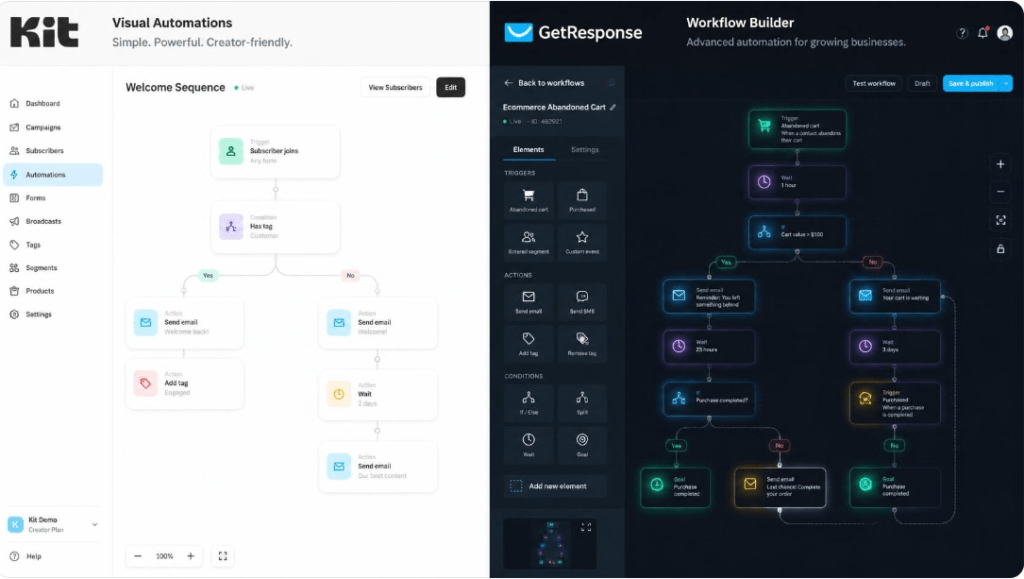Viewport: 1024px width, 579px height.
Task: Select the Abandoned cart trigger node on canvas
Action: [797, 129]
